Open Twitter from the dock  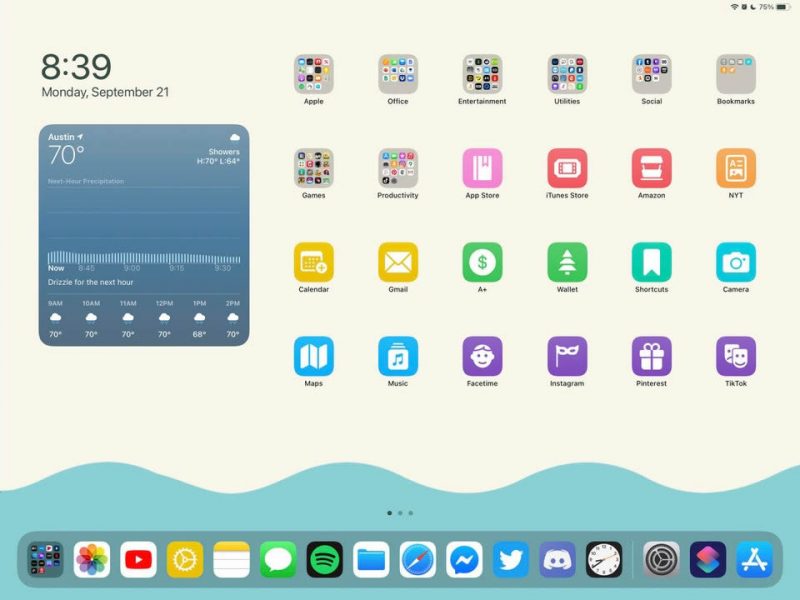click(510, 559)
